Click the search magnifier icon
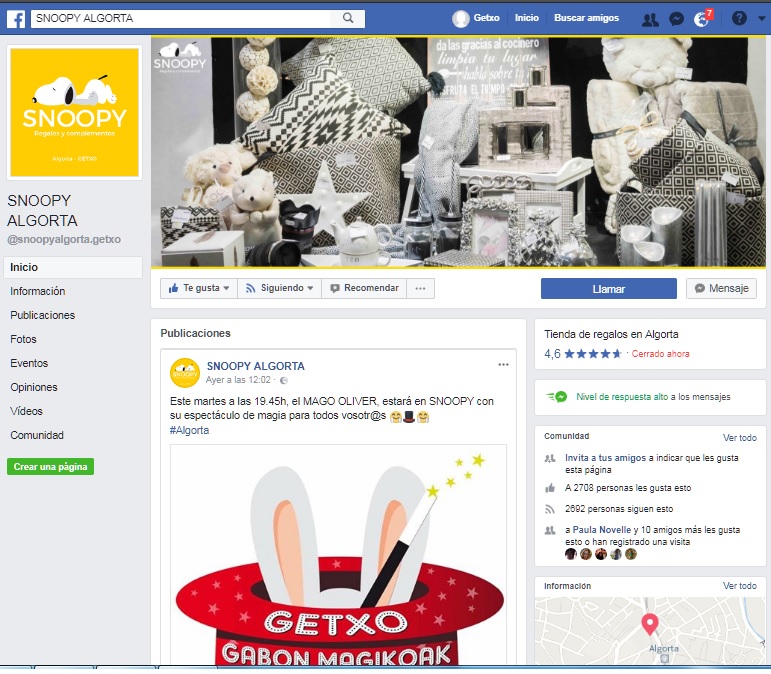This screenshot has width=771, height=674. coord(348,18)
